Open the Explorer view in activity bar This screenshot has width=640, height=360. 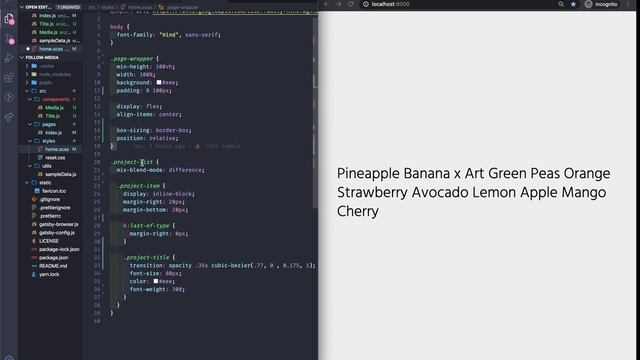tap(9, 19)
